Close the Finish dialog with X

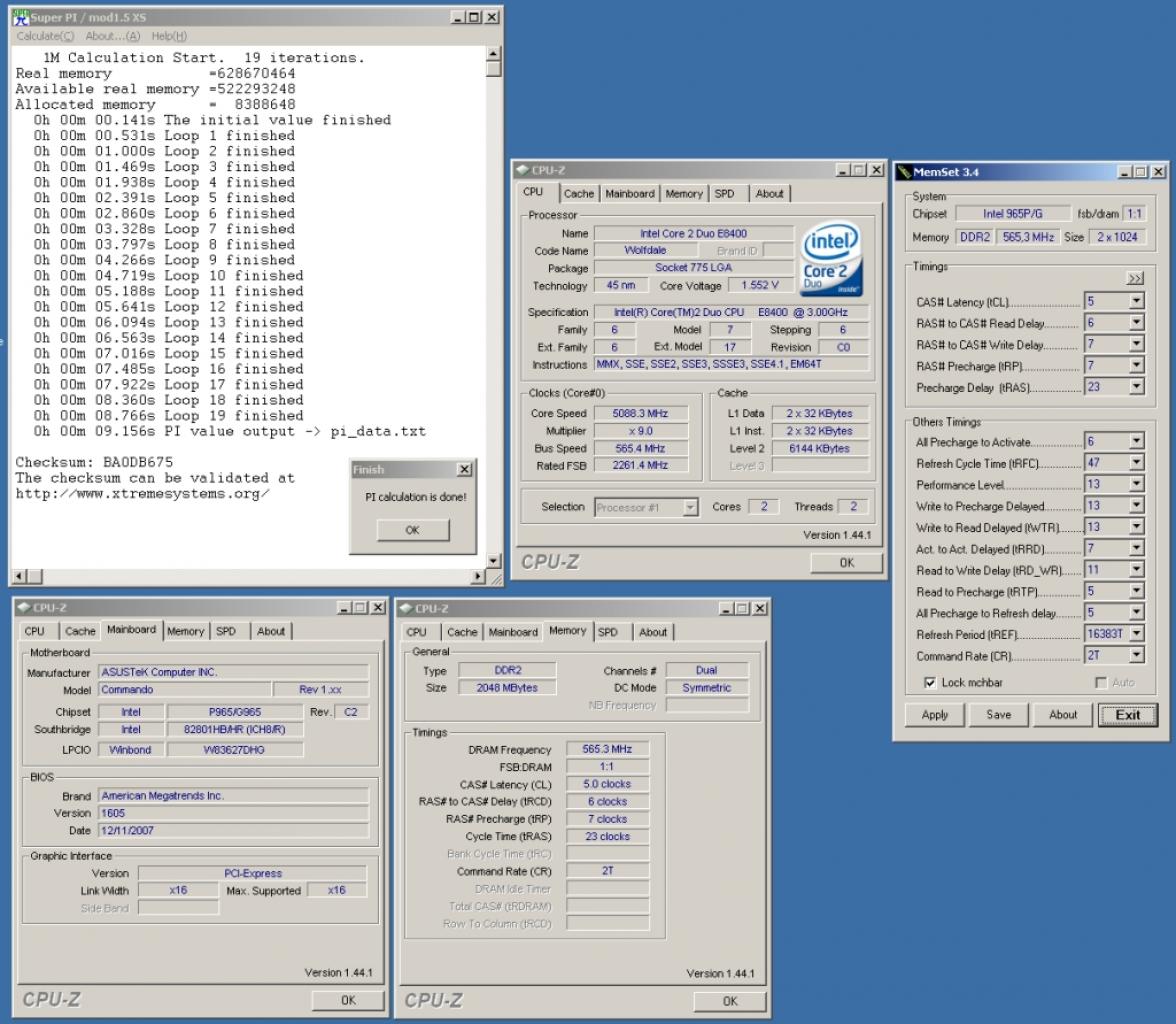(x=464, y=470)
